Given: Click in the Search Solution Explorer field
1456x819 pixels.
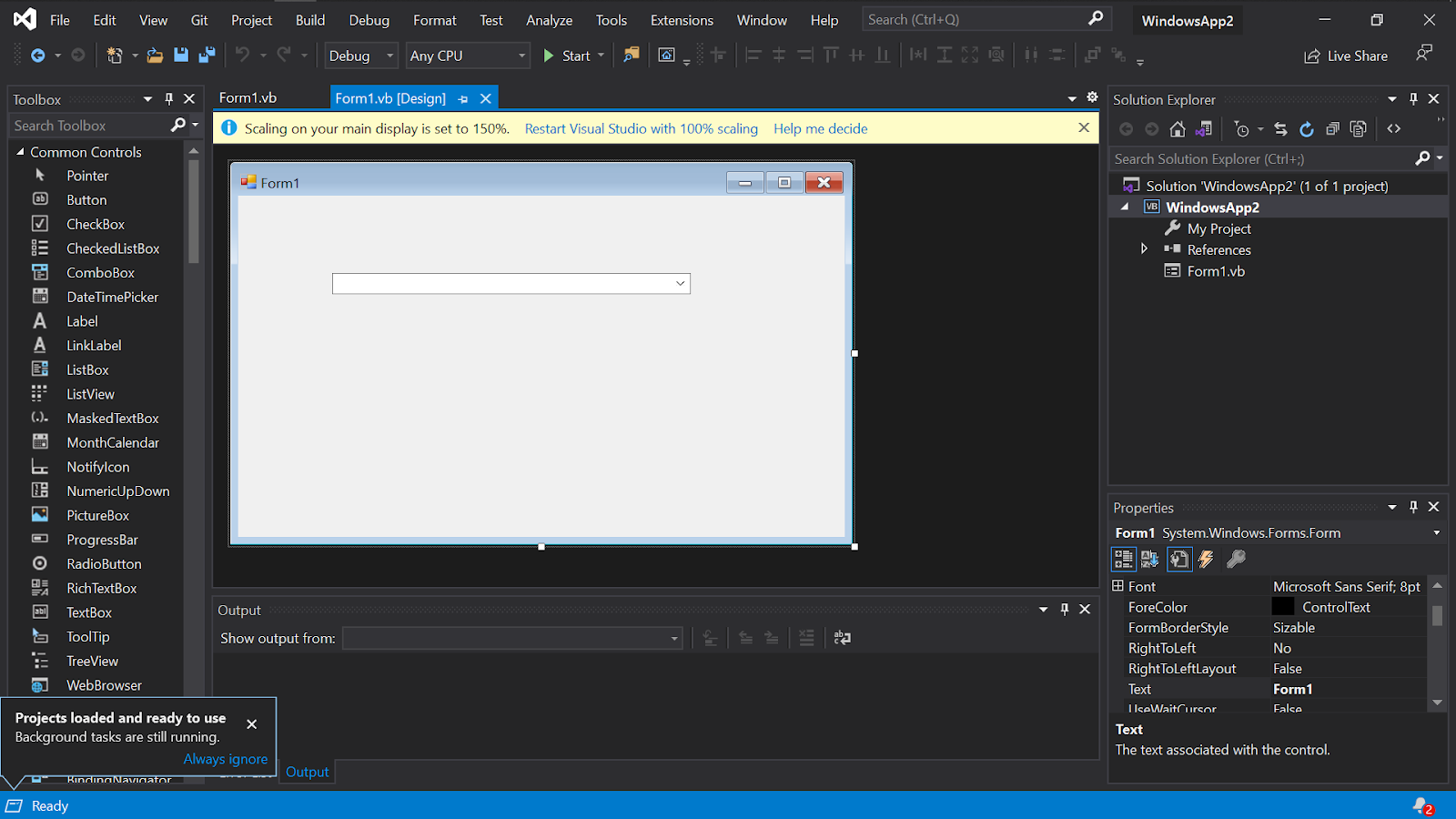Looking at the screenshot, I should pos(1260,158).
